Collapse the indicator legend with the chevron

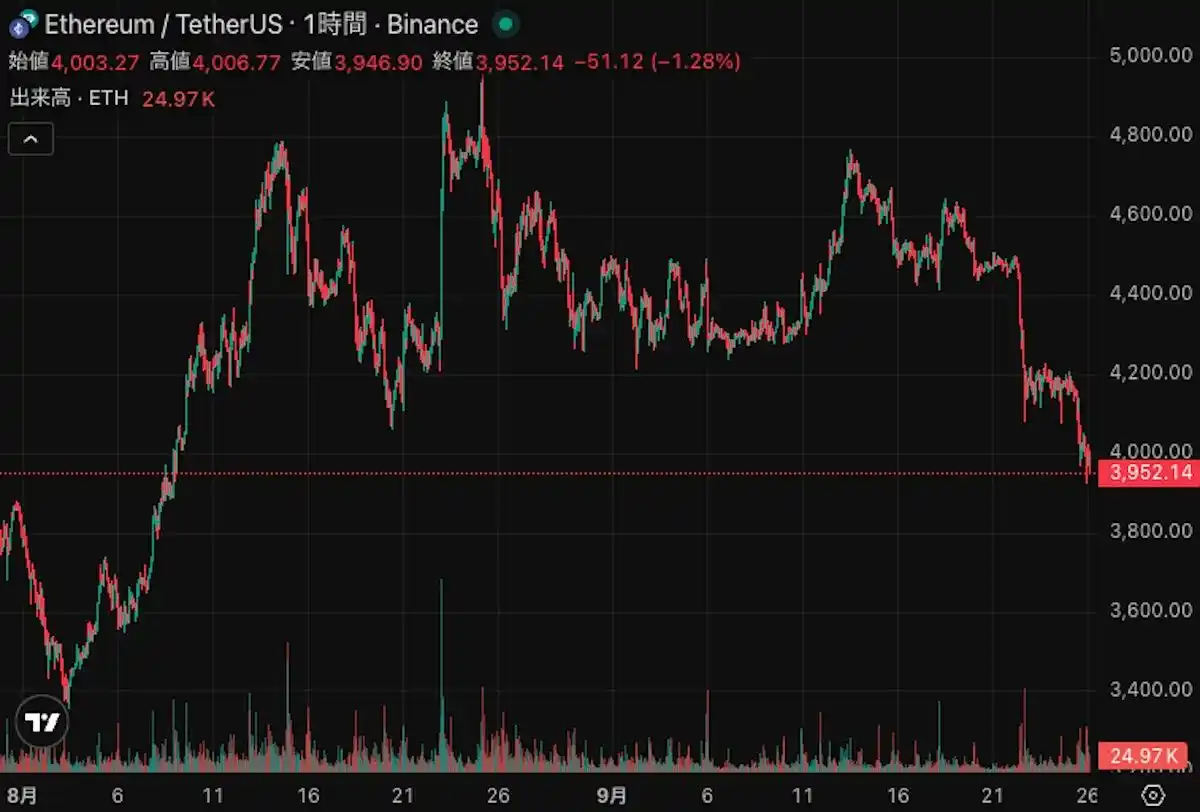31,139
